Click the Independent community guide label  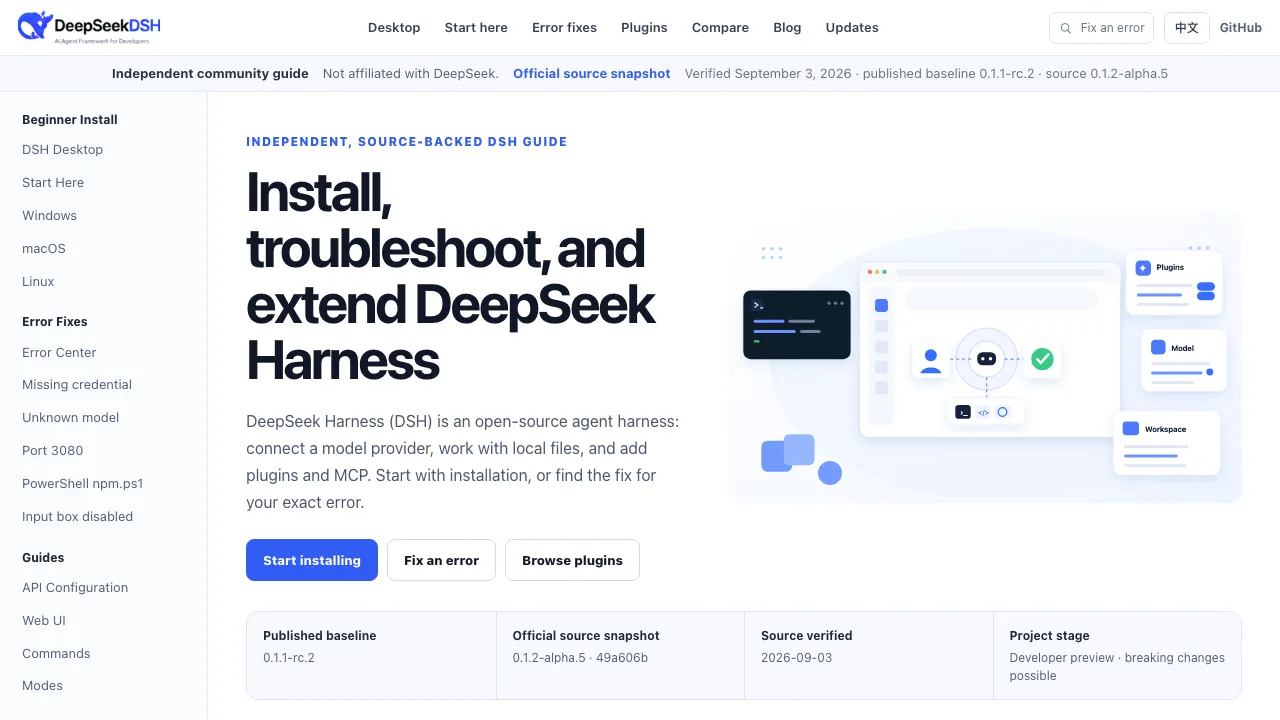click(210, 74)
